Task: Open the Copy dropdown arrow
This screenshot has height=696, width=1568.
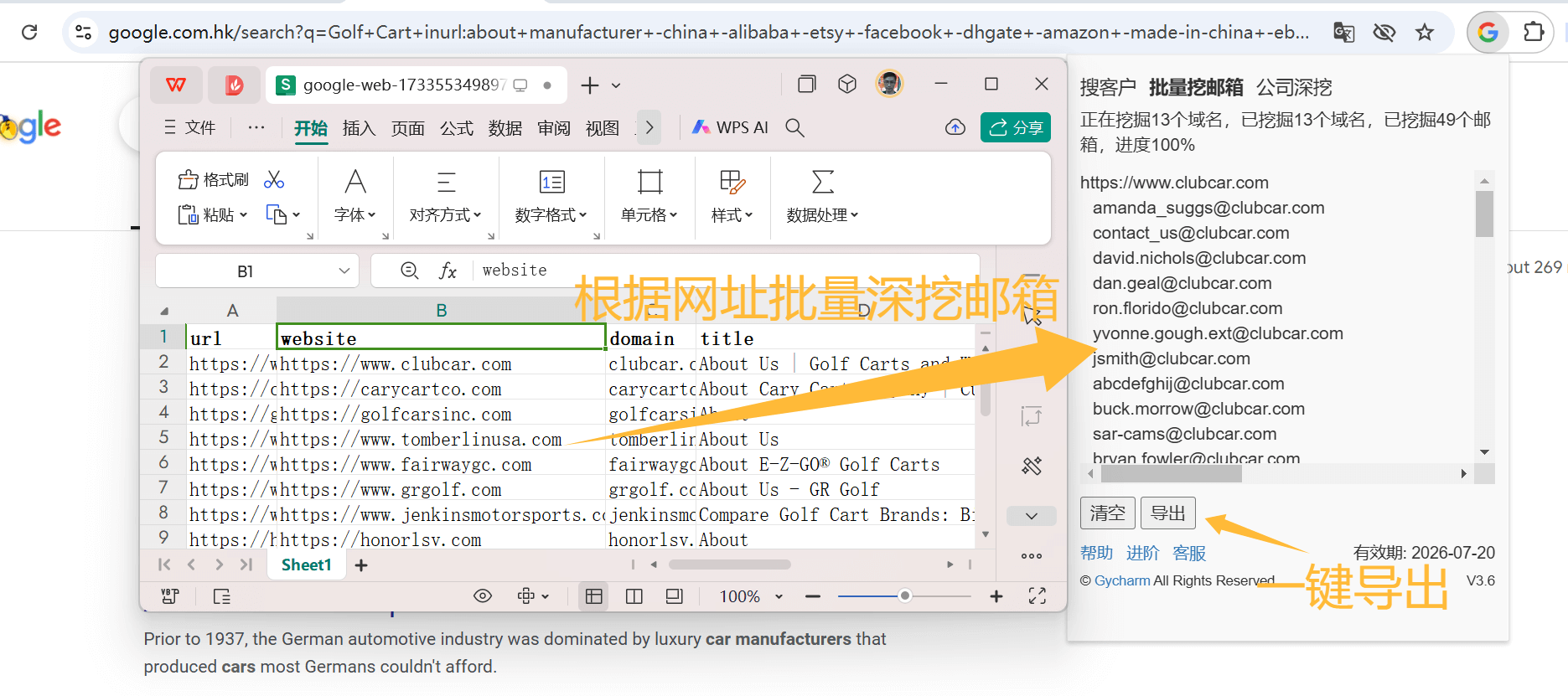Action: click(296, 215)
